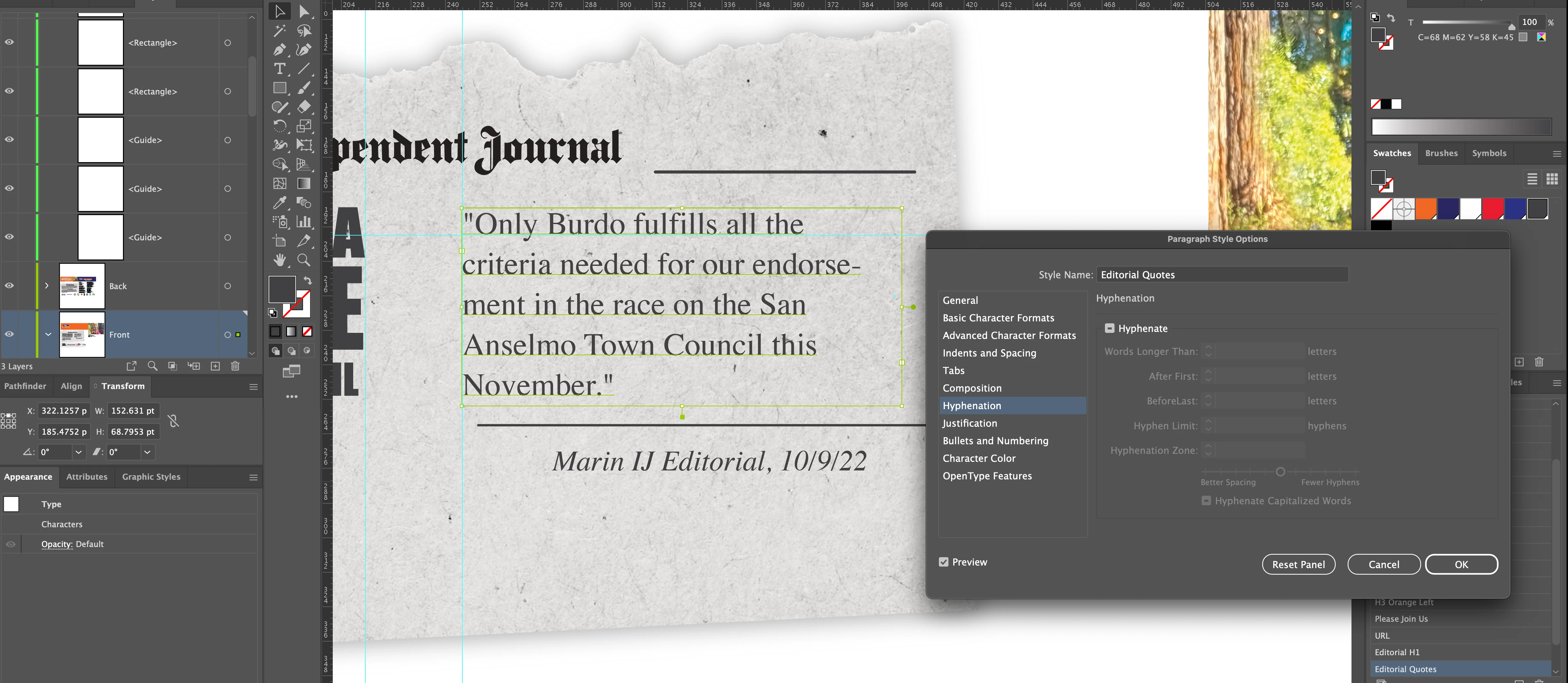1568x683 pixels.
Task: Switch to the Brushes tab
Action: (1441, 153)
